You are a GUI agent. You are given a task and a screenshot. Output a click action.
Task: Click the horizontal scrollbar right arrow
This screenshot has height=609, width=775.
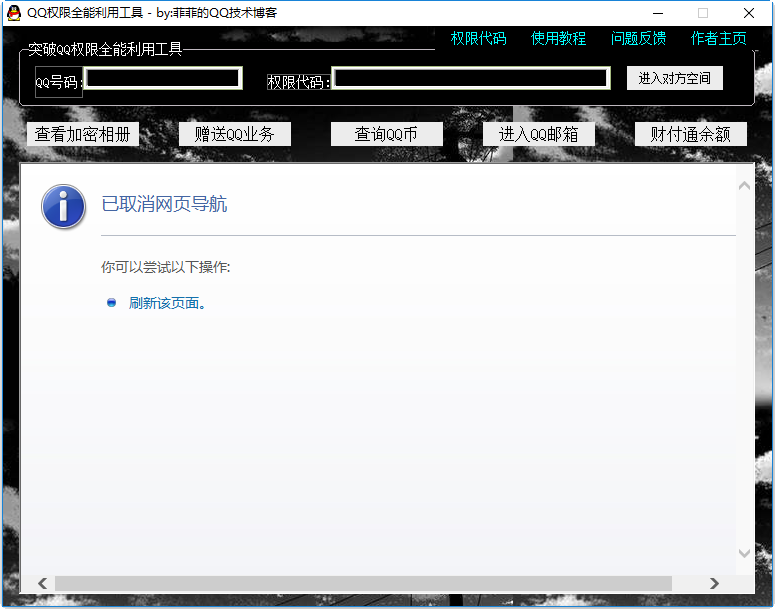tap(714, 583)
